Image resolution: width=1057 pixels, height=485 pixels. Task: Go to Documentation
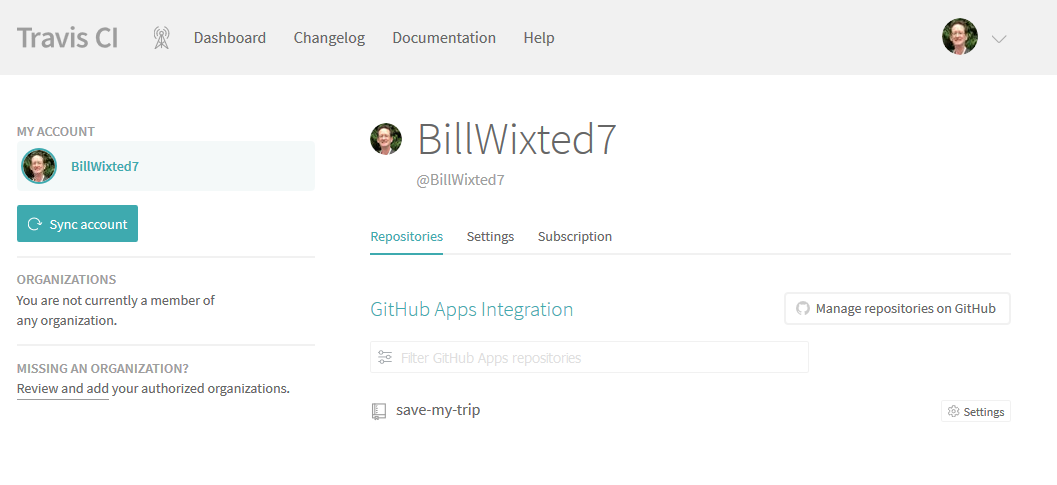click(444, 38)
